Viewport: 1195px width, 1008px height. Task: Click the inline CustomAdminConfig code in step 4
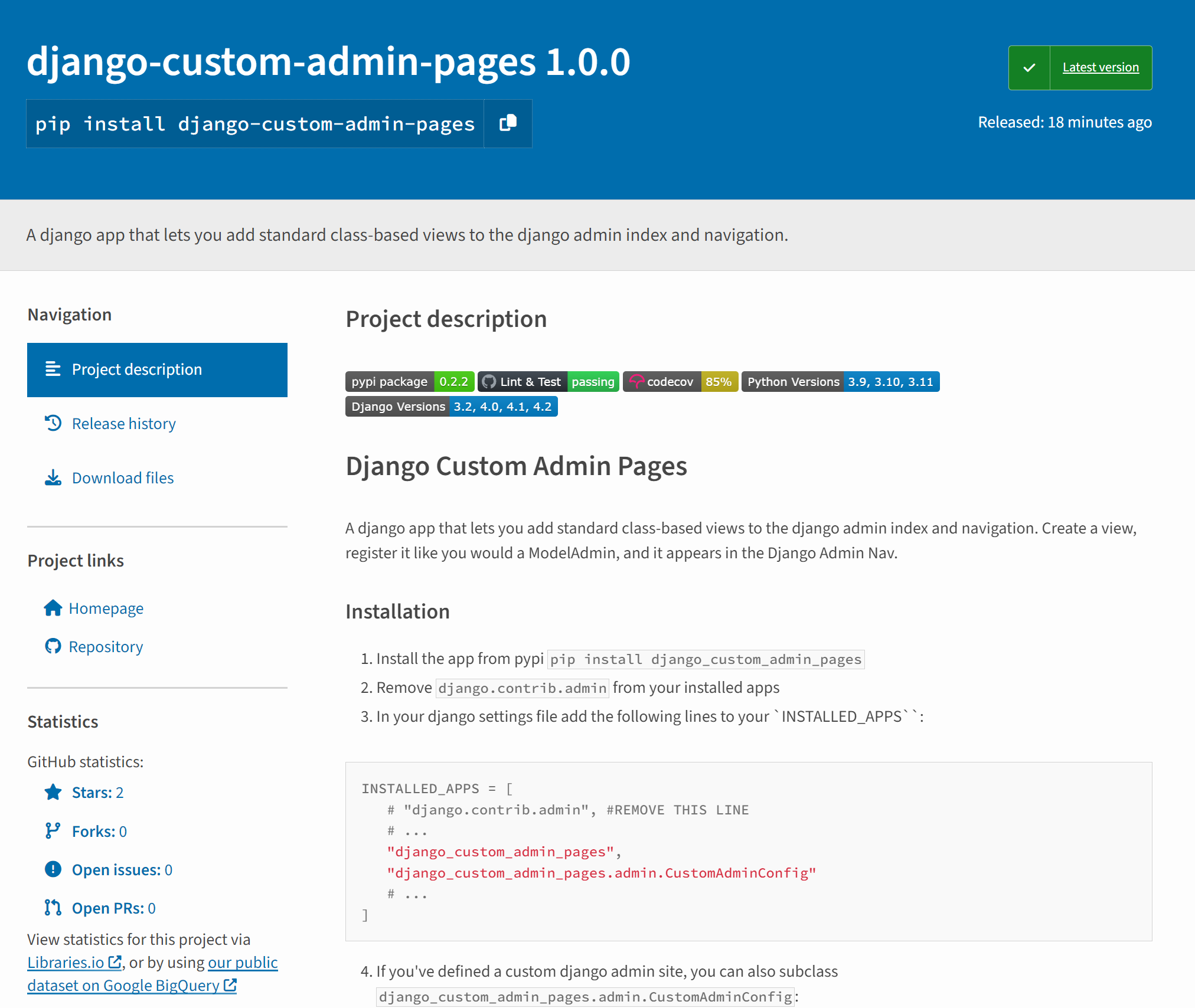point(586,997)
